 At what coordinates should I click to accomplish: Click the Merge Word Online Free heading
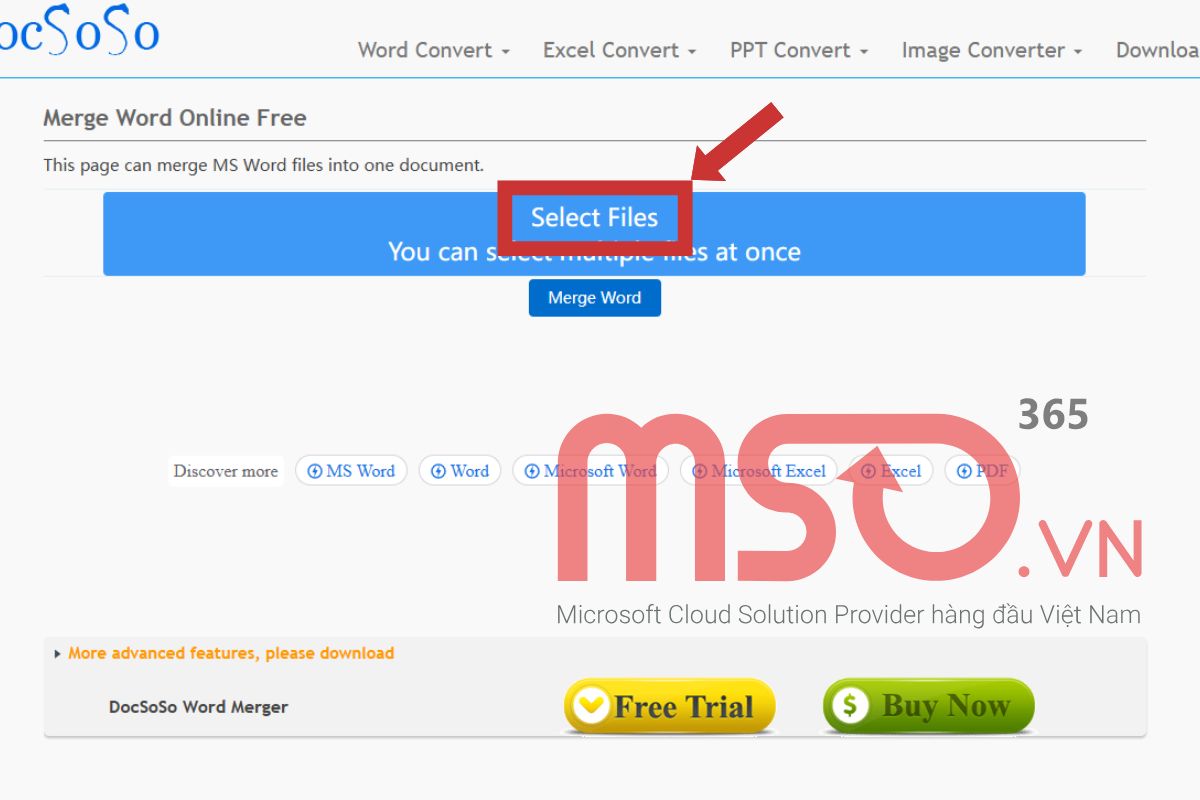tap(175, 118)
